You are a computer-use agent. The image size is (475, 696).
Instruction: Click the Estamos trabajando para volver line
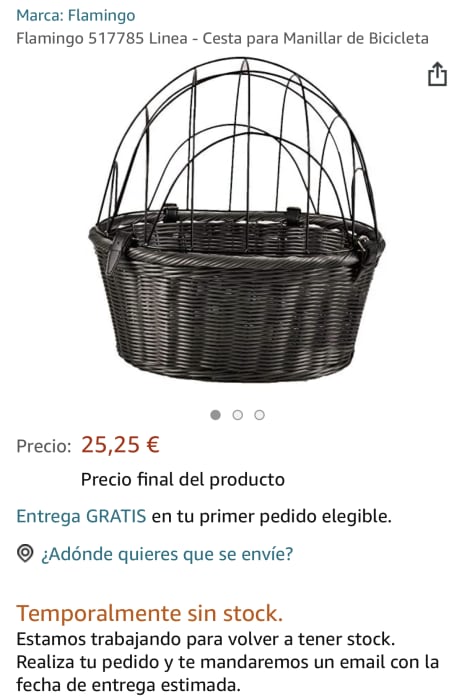[x=206, y=639]
